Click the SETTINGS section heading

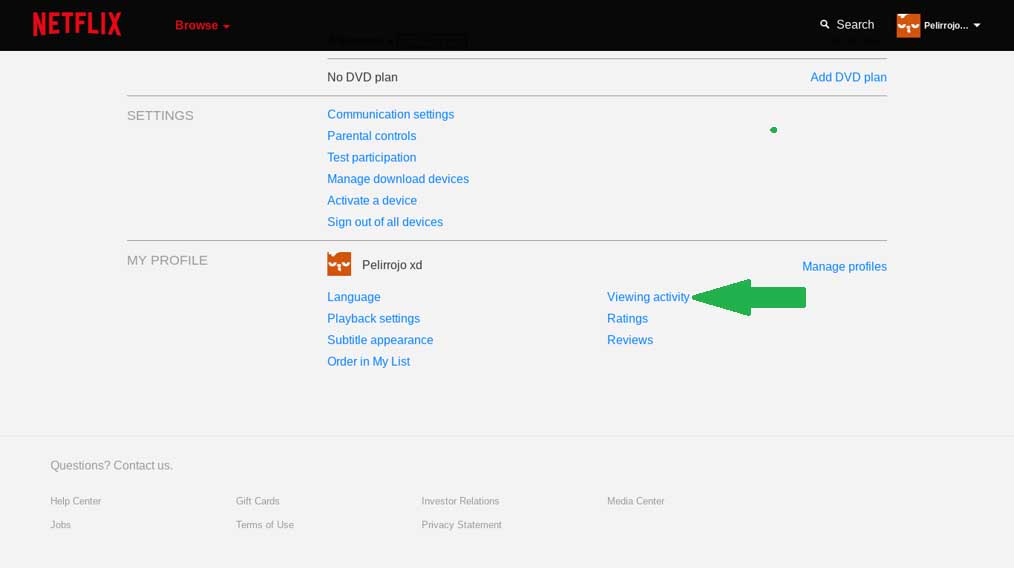(160, 115)
